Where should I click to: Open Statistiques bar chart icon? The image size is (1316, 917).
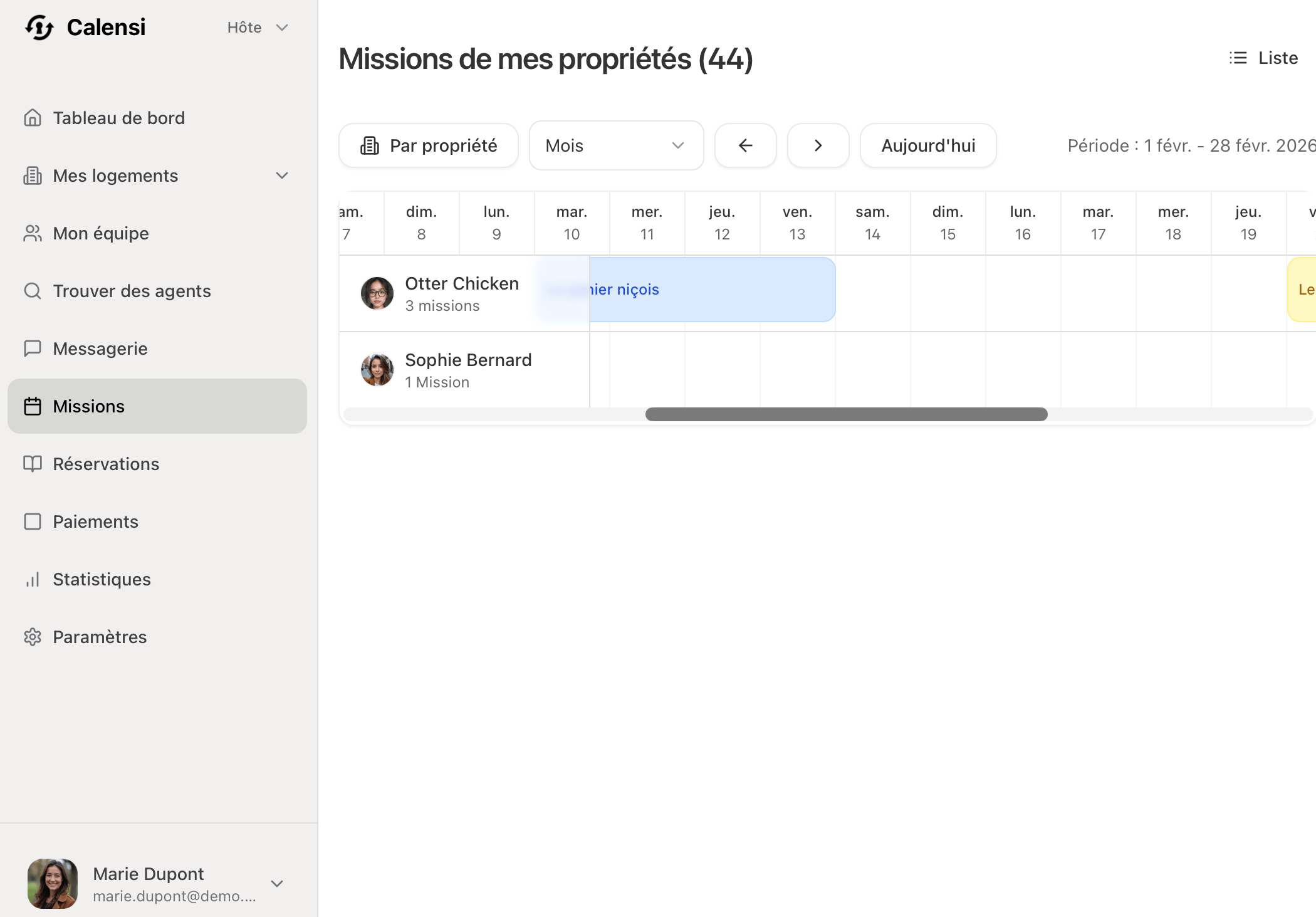(x=33, y=579)
